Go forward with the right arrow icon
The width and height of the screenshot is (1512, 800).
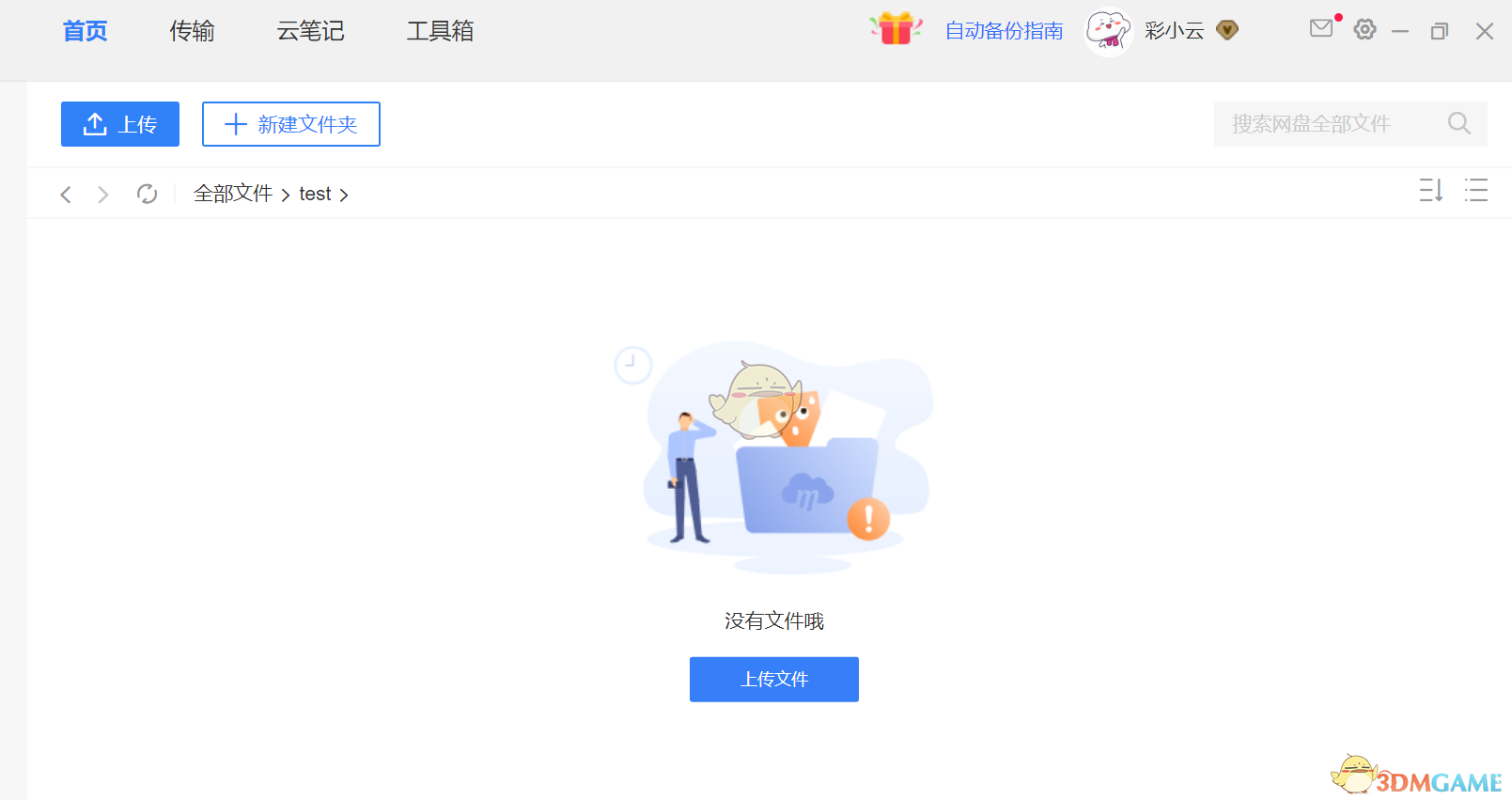[103, 194]
